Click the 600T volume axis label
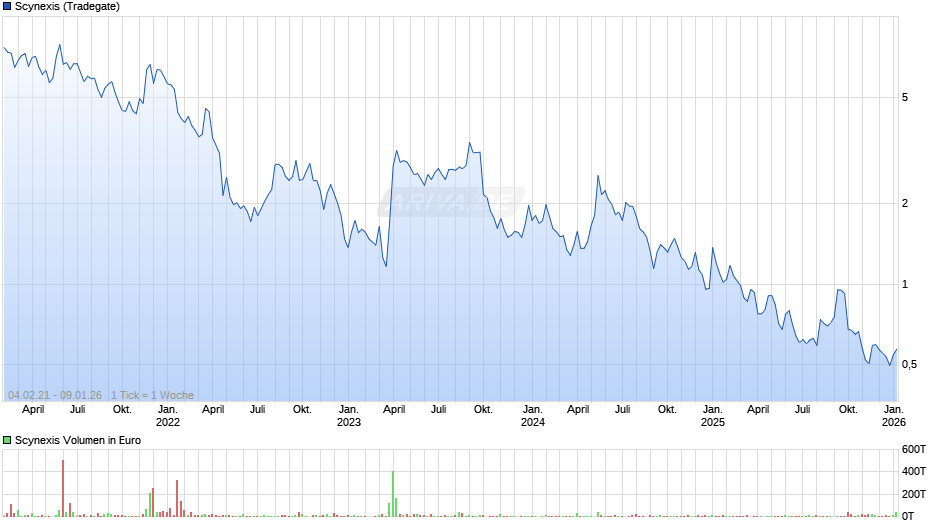Viewport: 940px width, 526px height. (914, 449)
